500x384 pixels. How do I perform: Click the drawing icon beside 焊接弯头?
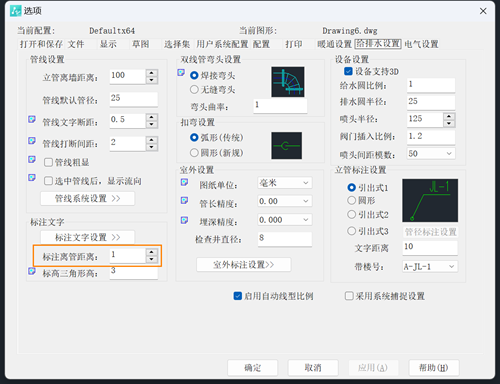[x=181, y=73]
